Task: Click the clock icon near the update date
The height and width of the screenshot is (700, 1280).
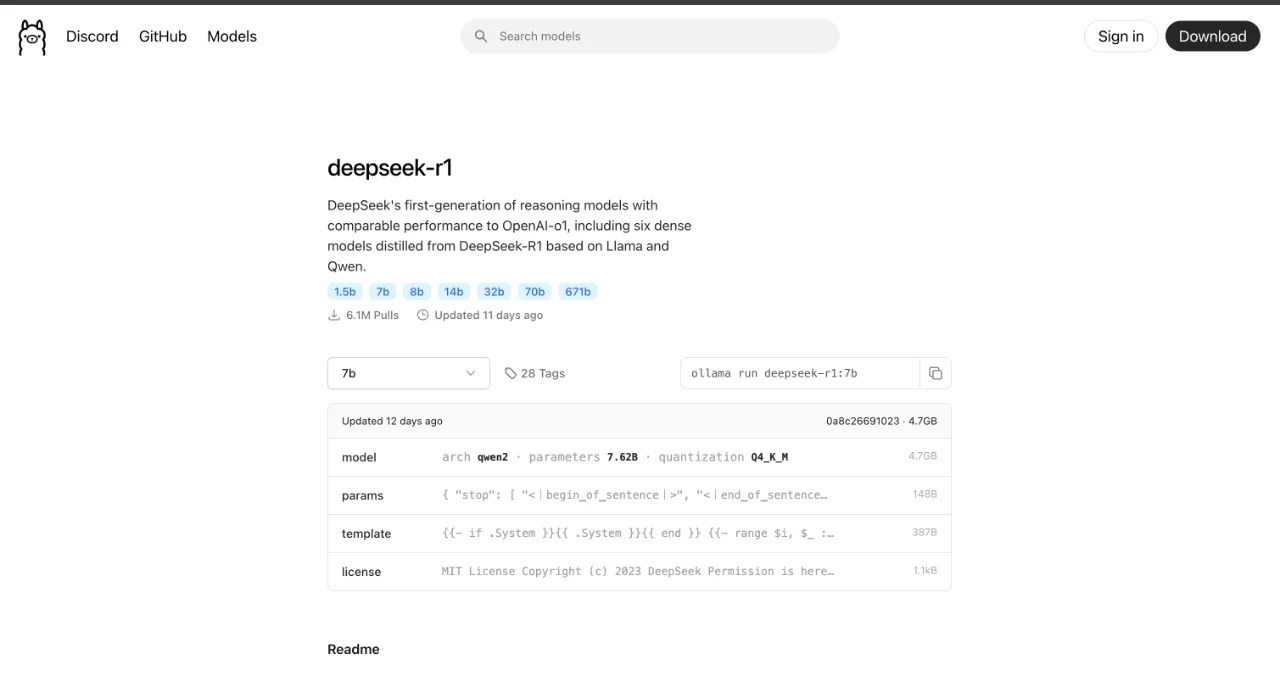Action: [421, 314]
